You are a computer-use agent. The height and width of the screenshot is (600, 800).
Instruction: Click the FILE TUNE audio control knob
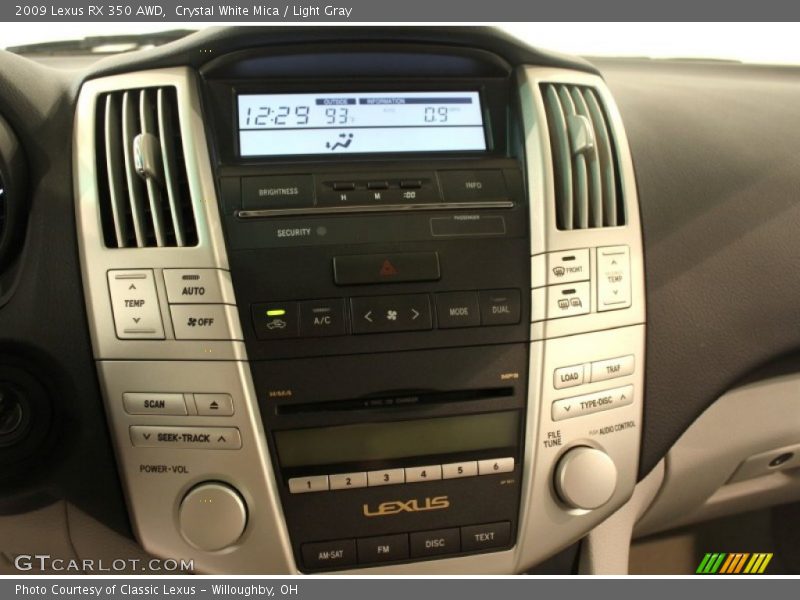click(585, 478)
